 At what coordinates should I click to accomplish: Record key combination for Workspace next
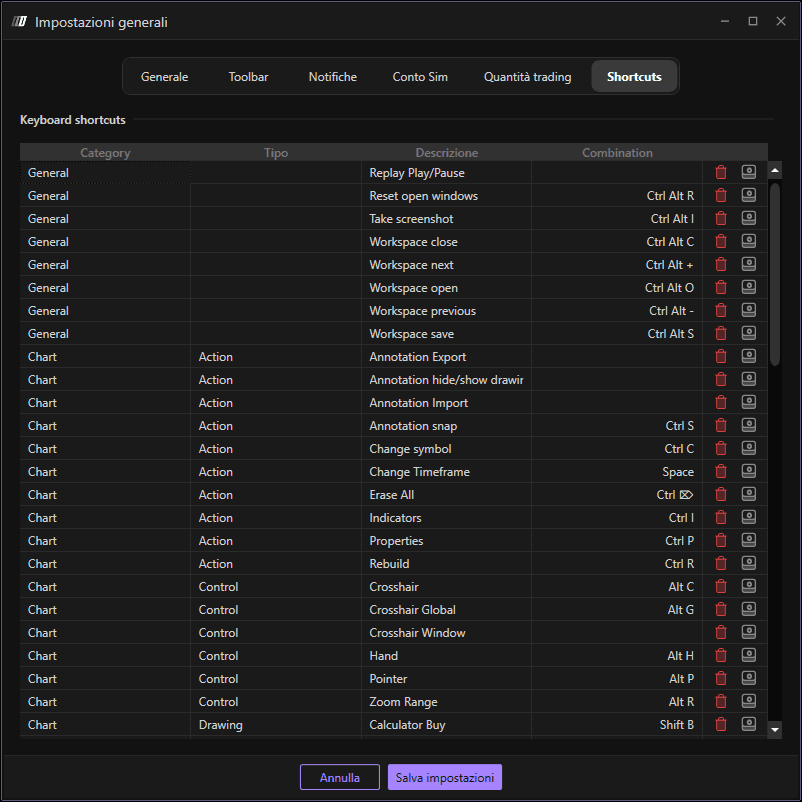748,264
